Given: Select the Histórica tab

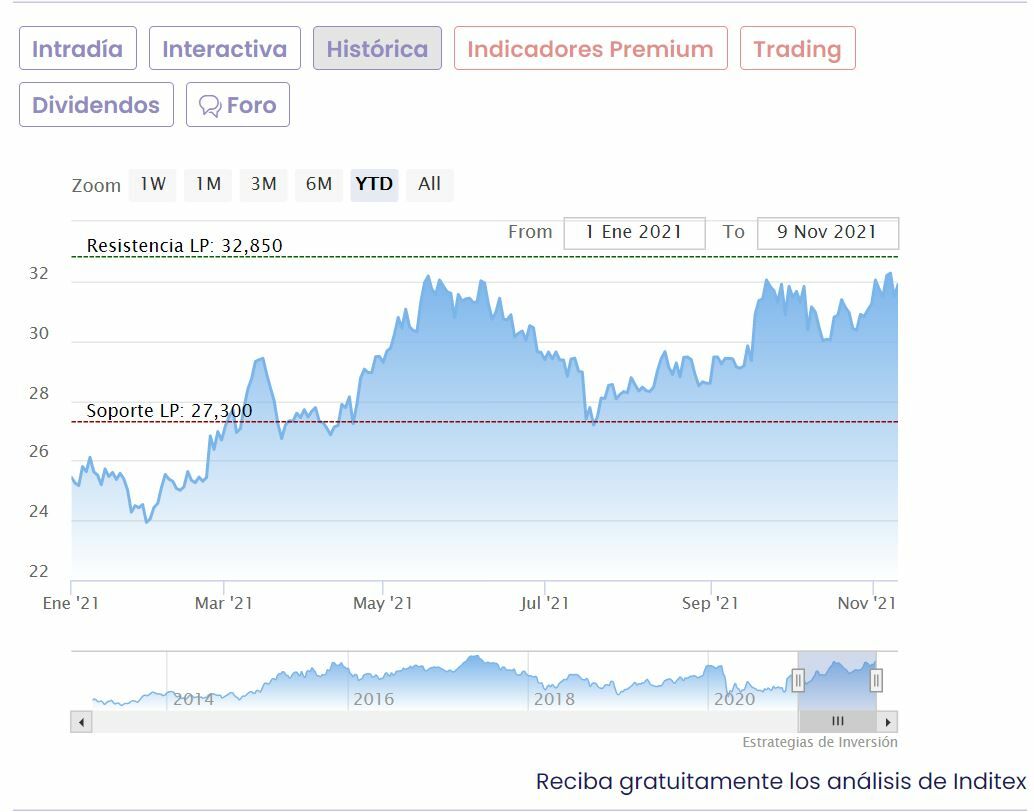Looking at the screenshot, I should click(x=377, y=49).
